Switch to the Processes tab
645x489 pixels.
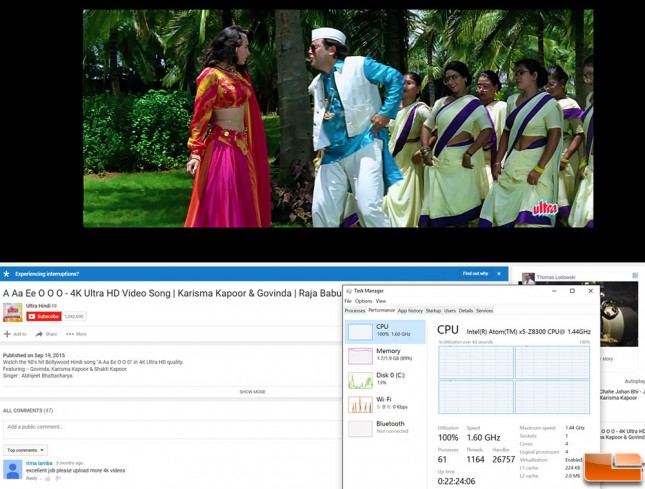[355, 311]
